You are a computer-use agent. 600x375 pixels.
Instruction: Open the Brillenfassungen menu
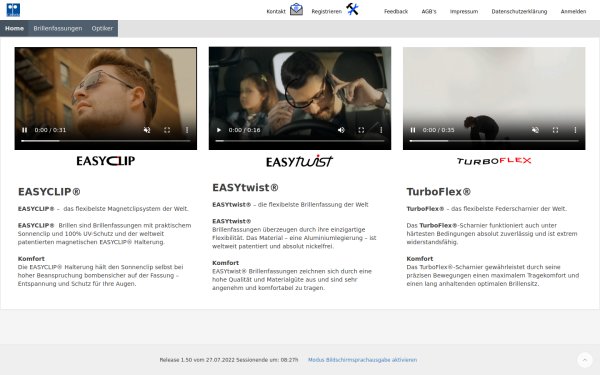tap(58, 28)
